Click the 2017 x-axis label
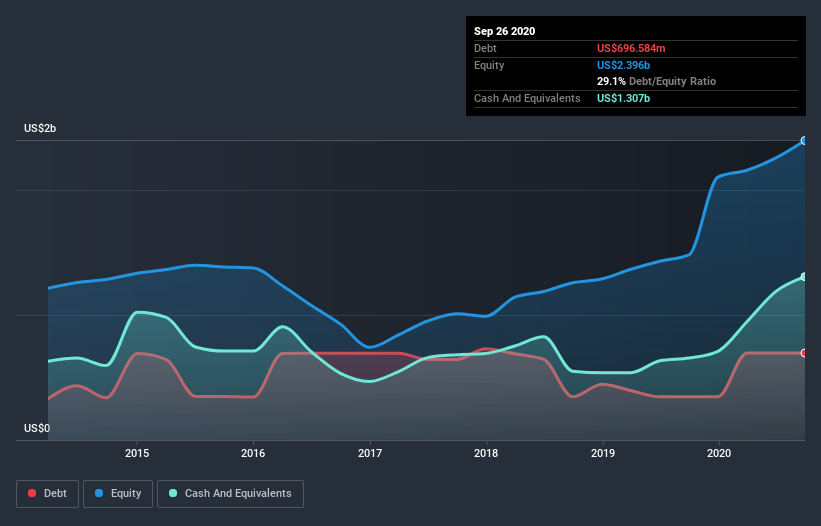This screenshot has width=821, height=526. pos(370,453)
